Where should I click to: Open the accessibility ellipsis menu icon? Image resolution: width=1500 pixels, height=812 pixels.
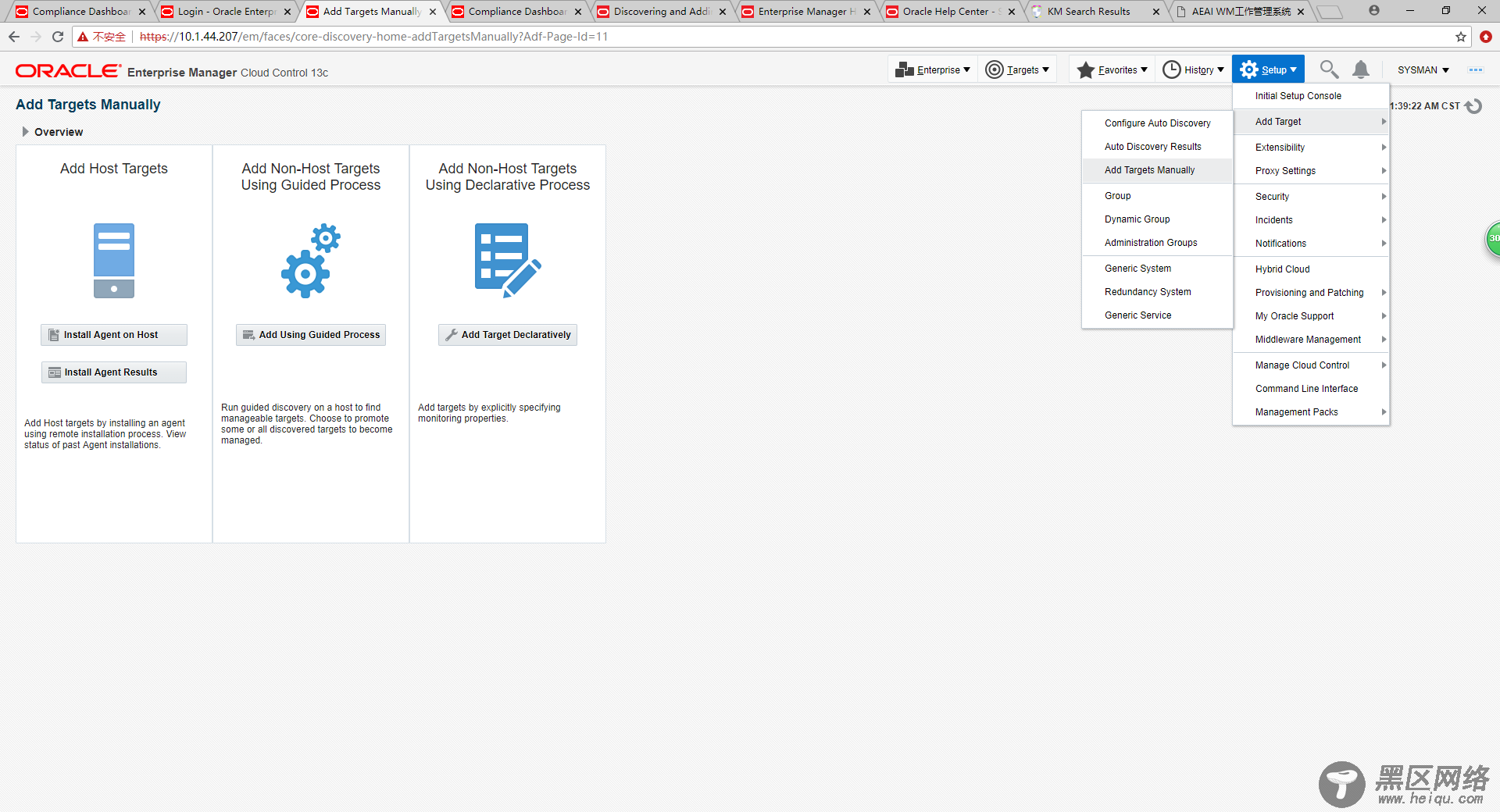click(x=1476, y=69)
